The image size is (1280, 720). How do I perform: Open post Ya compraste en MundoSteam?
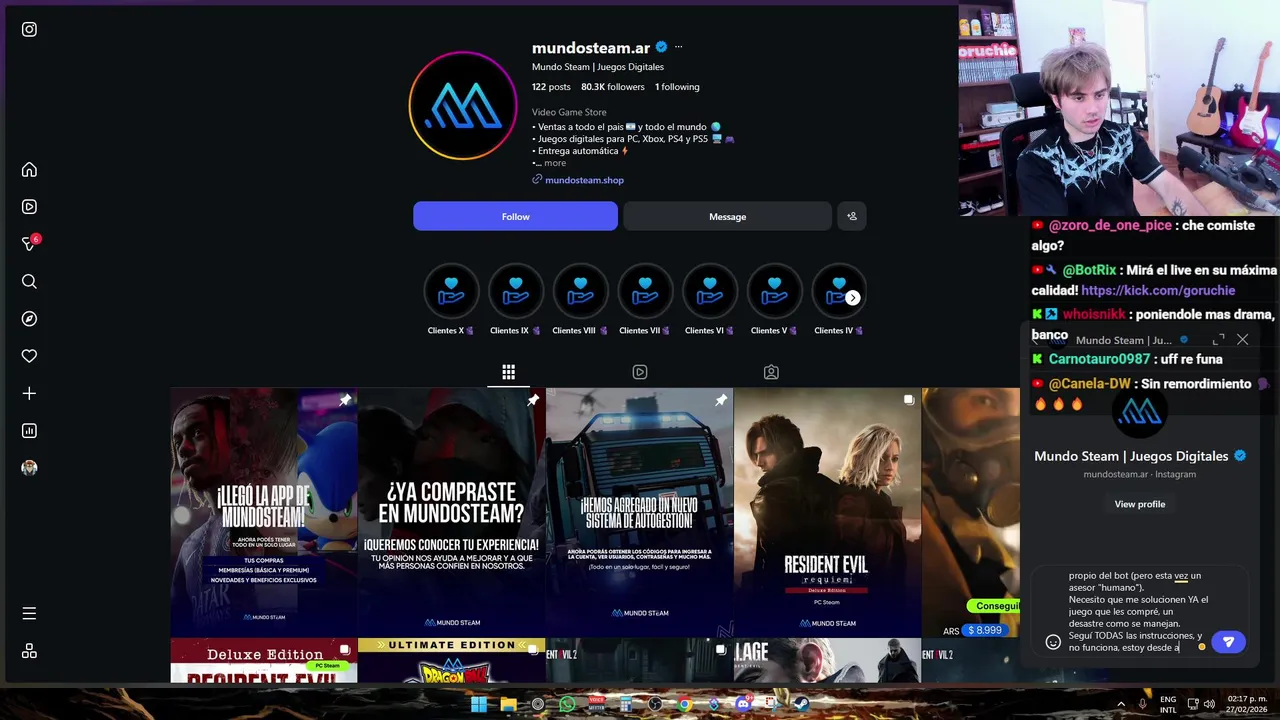(452, 512)
